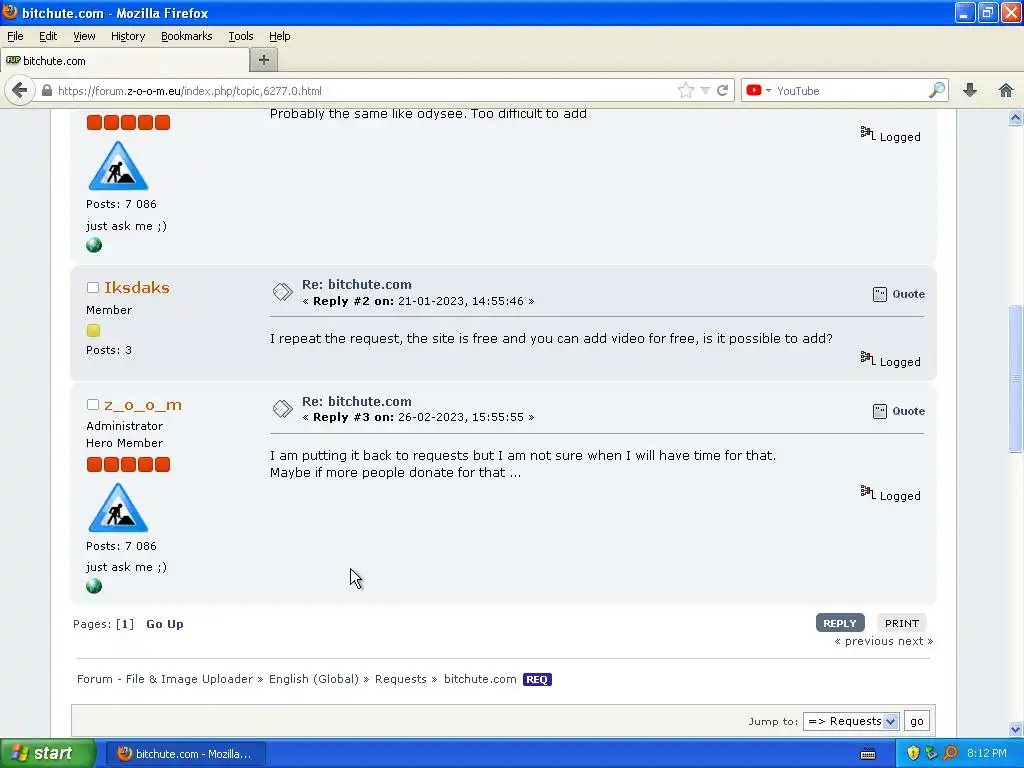Click keyboard icon in the taskbar

868,754
